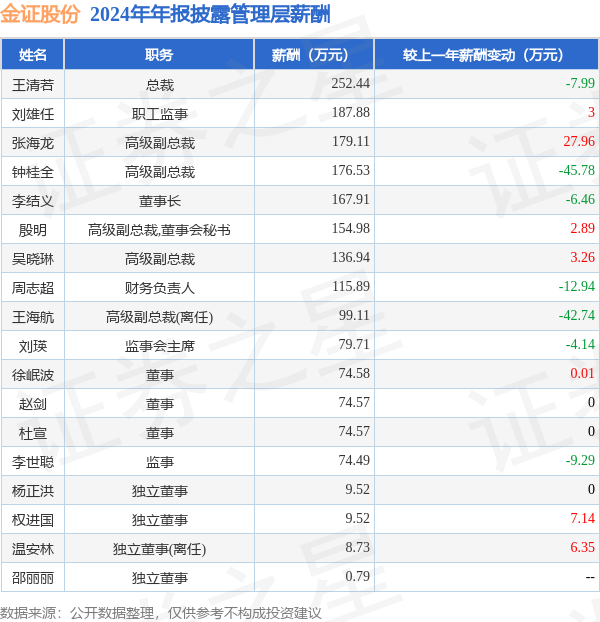Click salary value 187.88

[x=351, y=112]
